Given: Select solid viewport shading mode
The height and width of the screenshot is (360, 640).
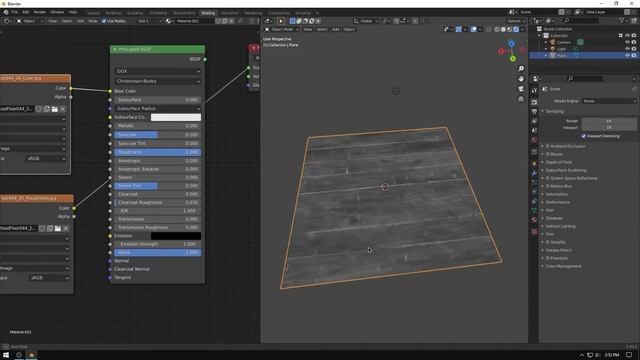Looking at the screenshot, I should [503, 29].
